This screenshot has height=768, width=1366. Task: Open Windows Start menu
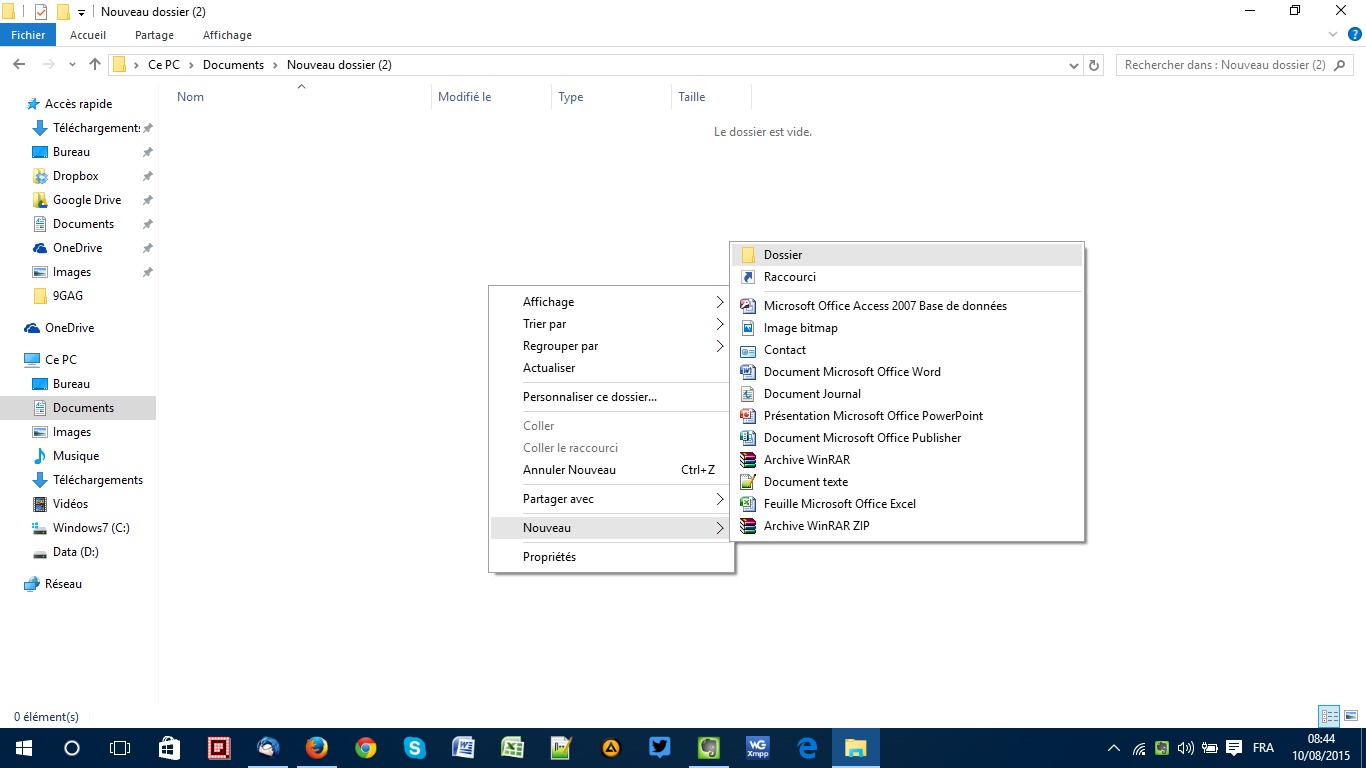(x=23, y=748)
